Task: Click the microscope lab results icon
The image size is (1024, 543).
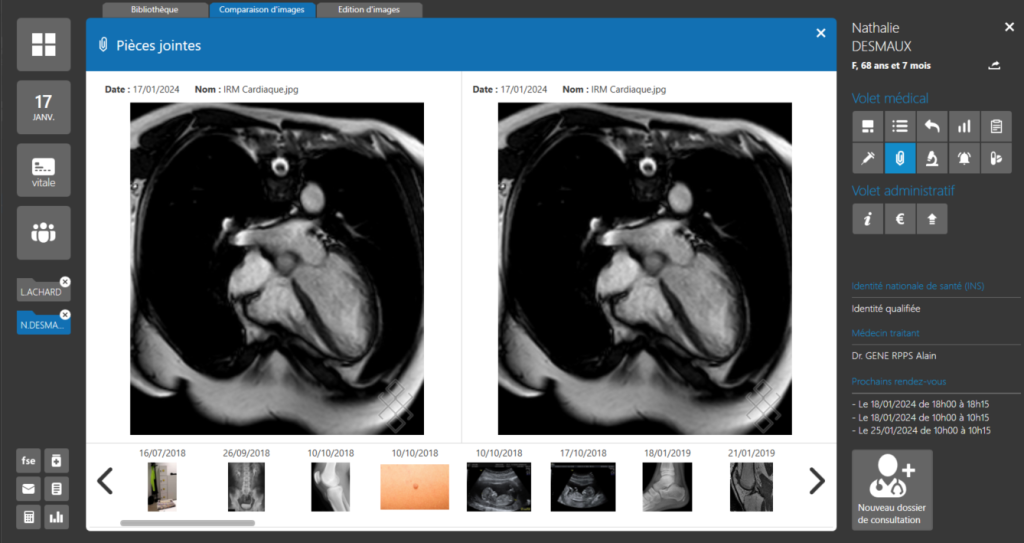Action: (931, 158)
